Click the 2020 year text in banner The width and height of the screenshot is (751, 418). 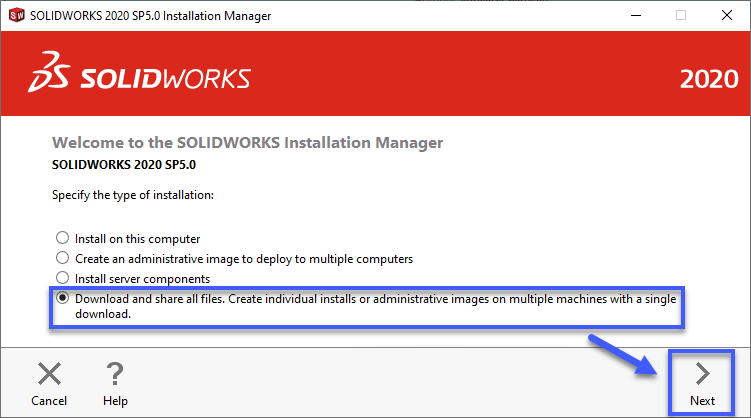pos(709,79)
